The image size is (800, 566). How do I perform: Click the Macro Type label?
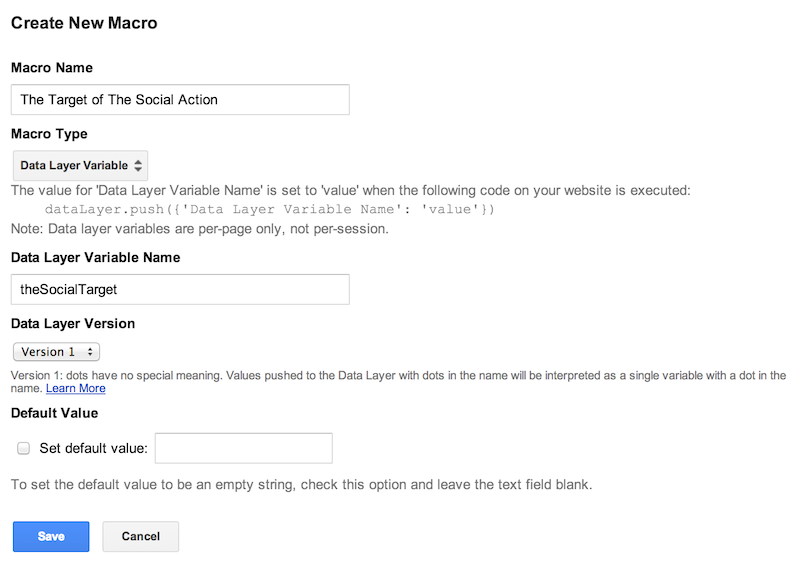(49, 134)
